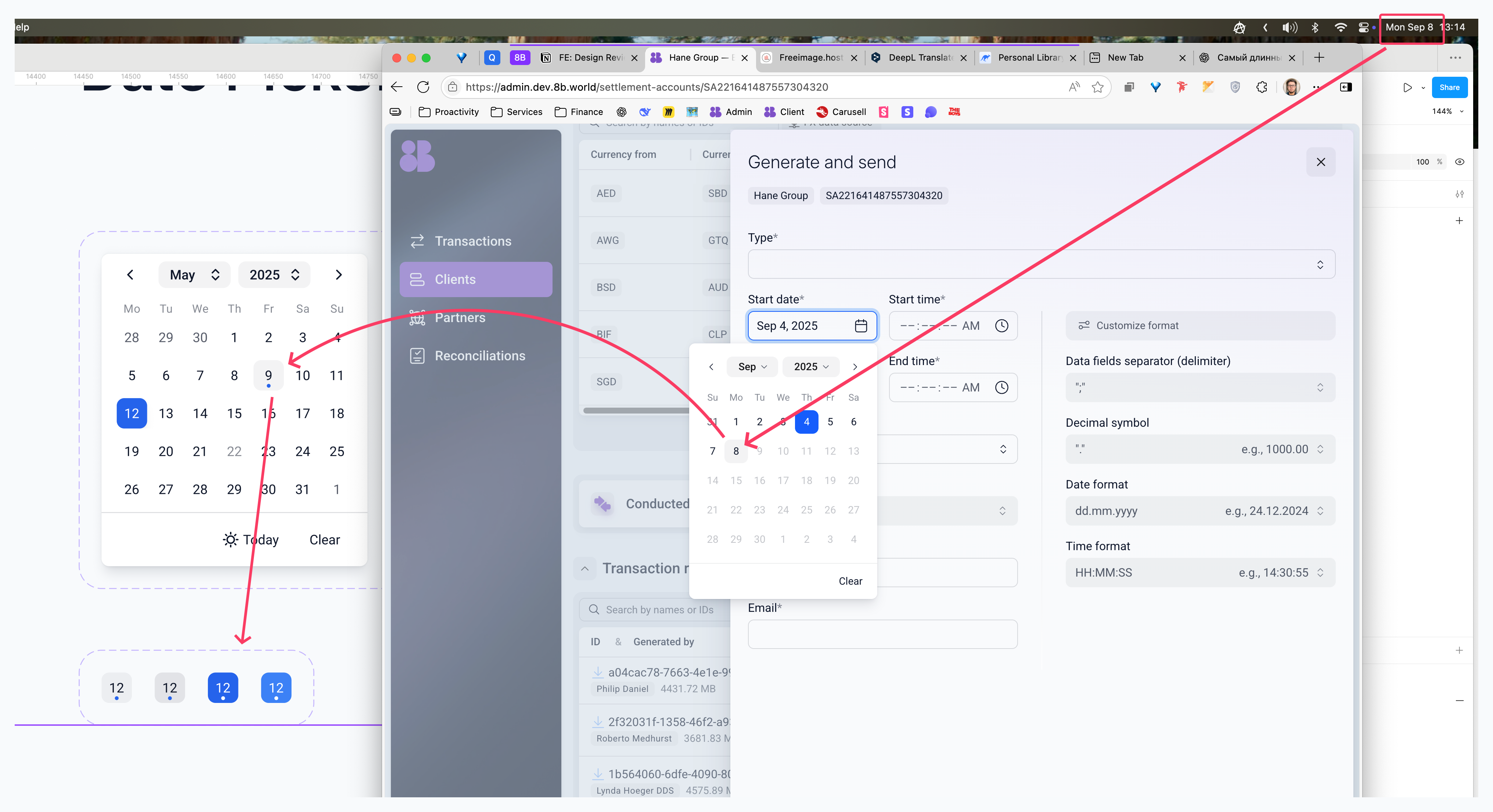The width and height of the screenshot is (1493, 812).
Task: Open Decimal symbol dropdown
Action: pyautogui.click(x=1200, y=449)
